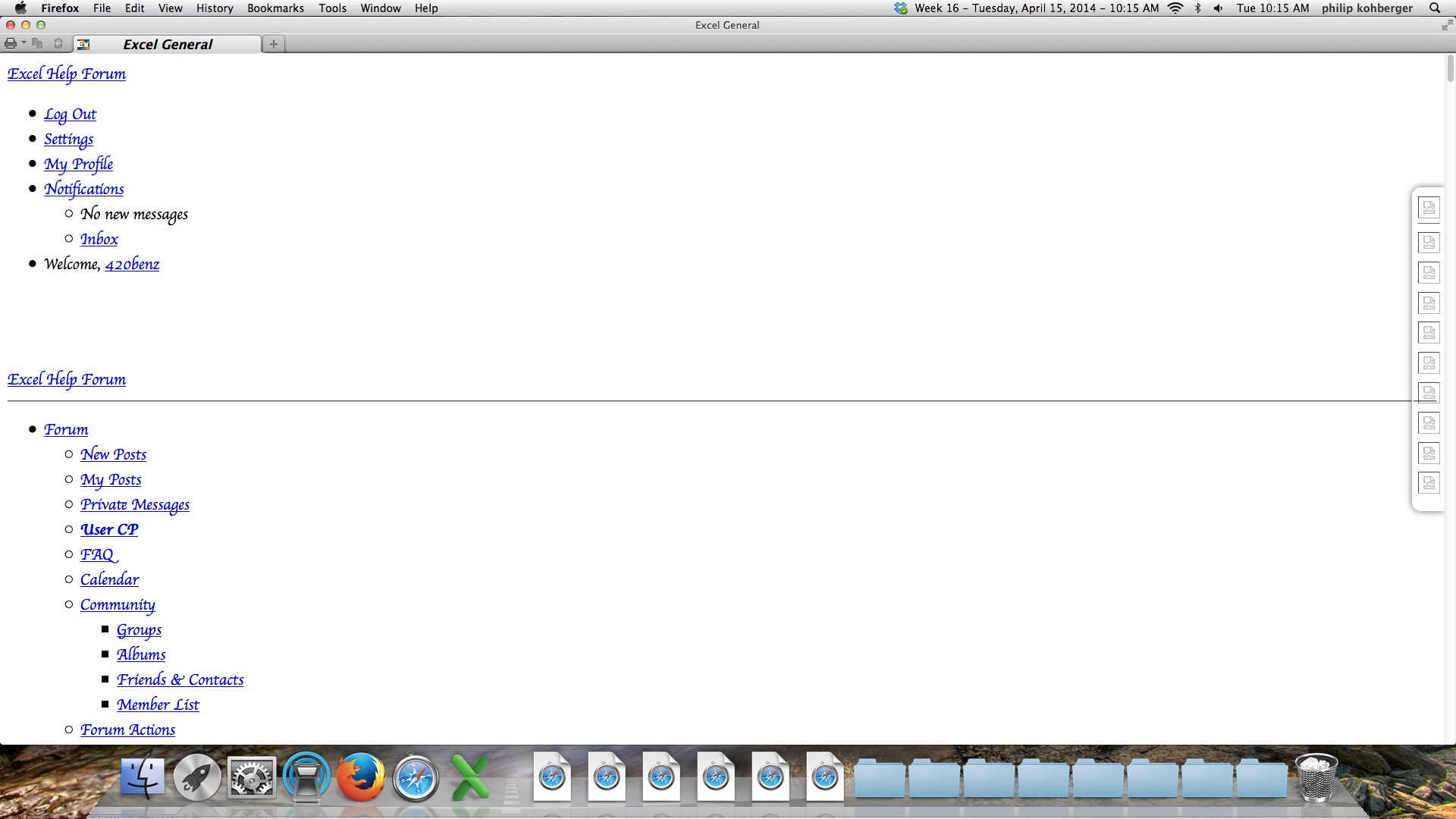Click Excel Help Forum link above the divider line
Screen dimensions: 1456x819
(67, 379)
